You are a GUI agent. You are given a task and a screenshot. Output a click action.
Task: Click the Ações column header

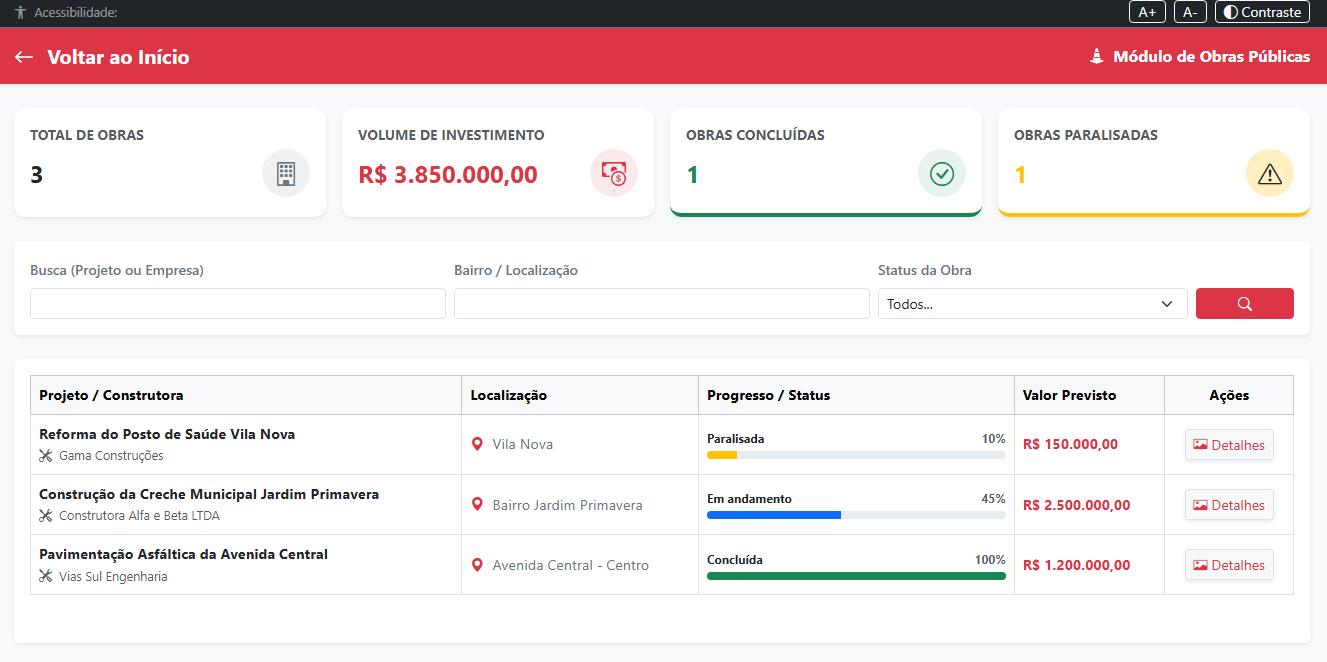1229,395
